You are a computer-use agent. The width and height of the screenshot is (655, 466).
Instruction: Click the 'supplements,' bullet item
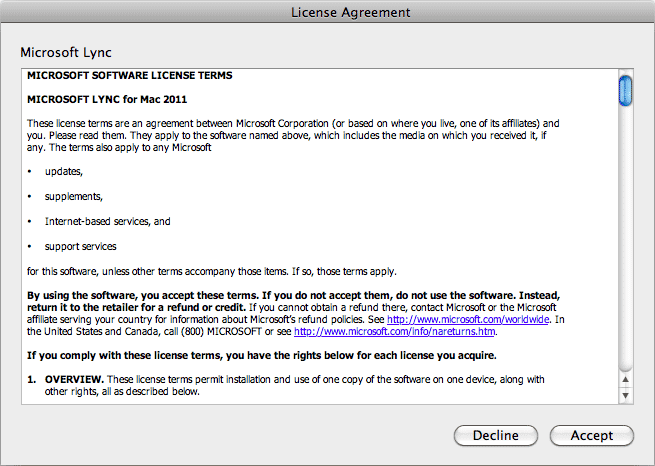point(74,197)
